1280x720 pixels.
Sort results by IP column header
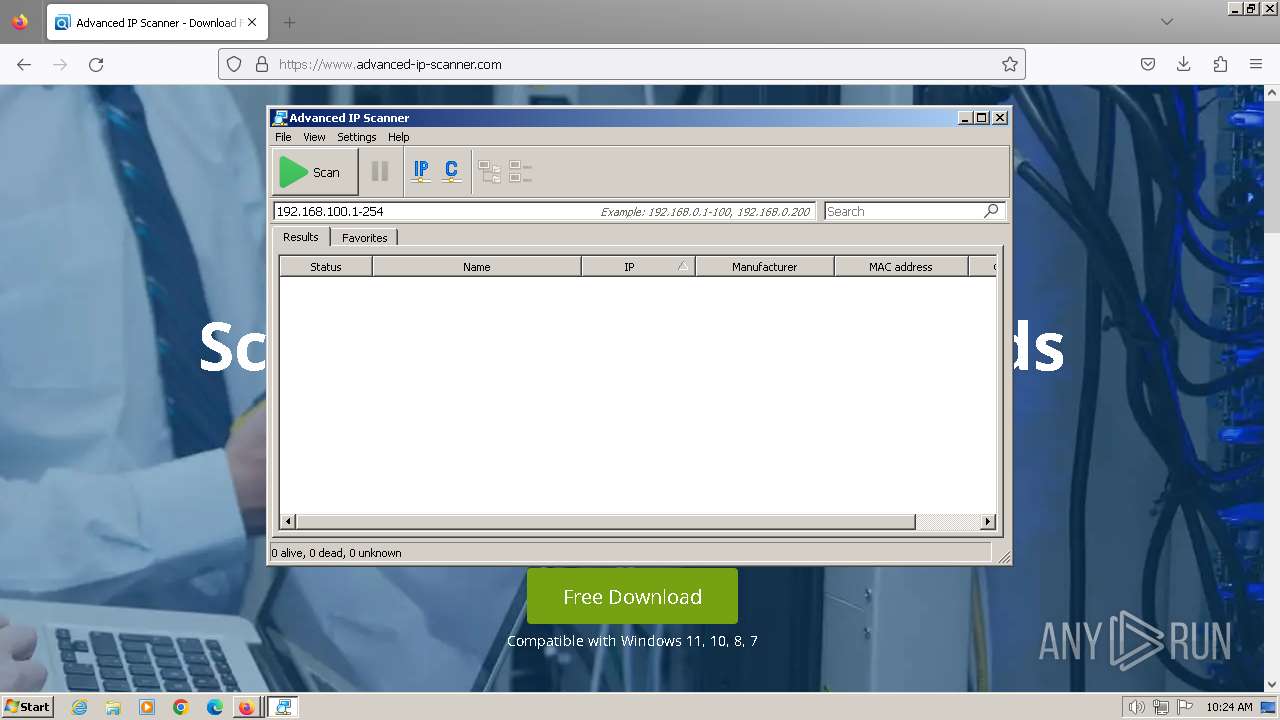click(638, 267)
